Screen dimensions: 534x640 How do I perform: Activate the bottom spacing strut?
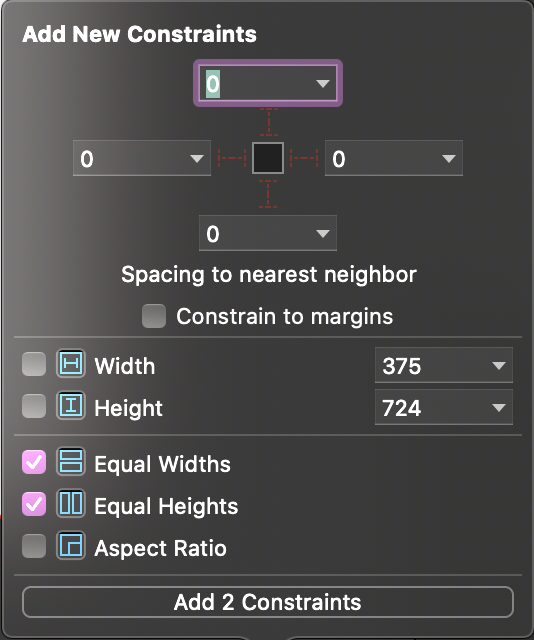268,194
